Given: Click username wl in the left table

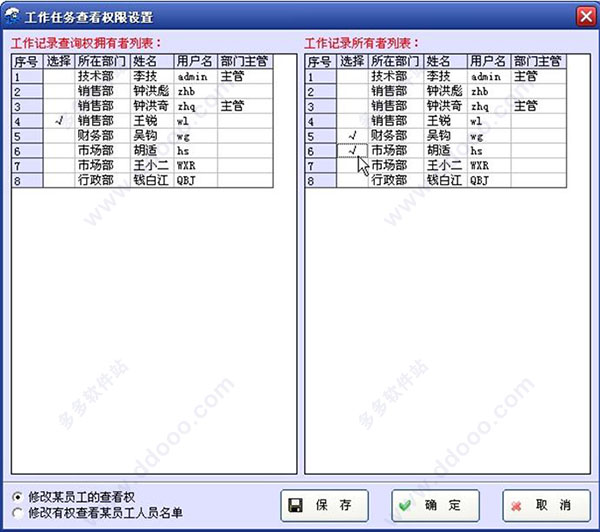Looking at the screenshot, I should click(x=196, y=121).
